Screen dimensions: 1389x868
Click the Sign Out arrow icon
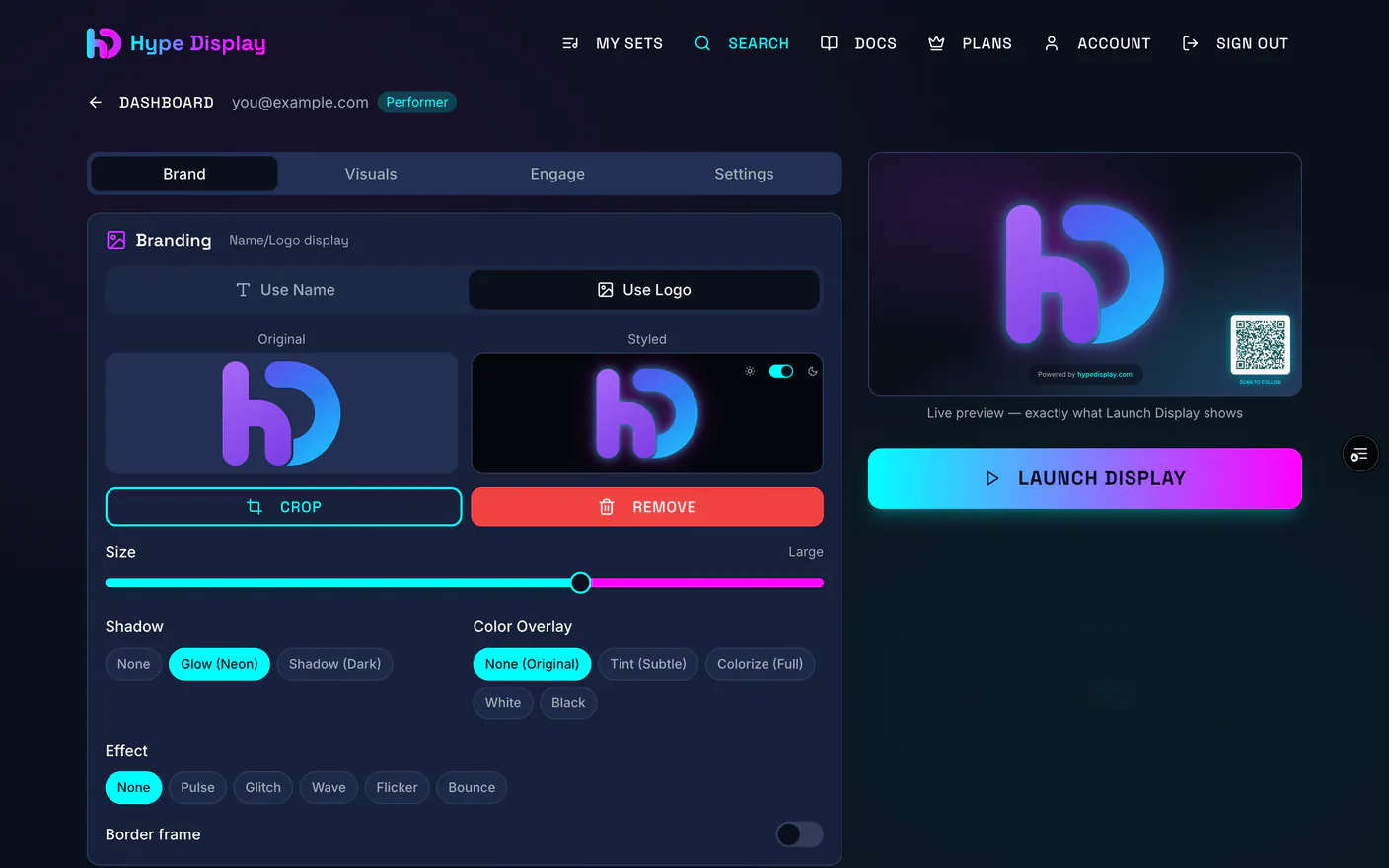pyautogui.click(x=1190, y=43)
